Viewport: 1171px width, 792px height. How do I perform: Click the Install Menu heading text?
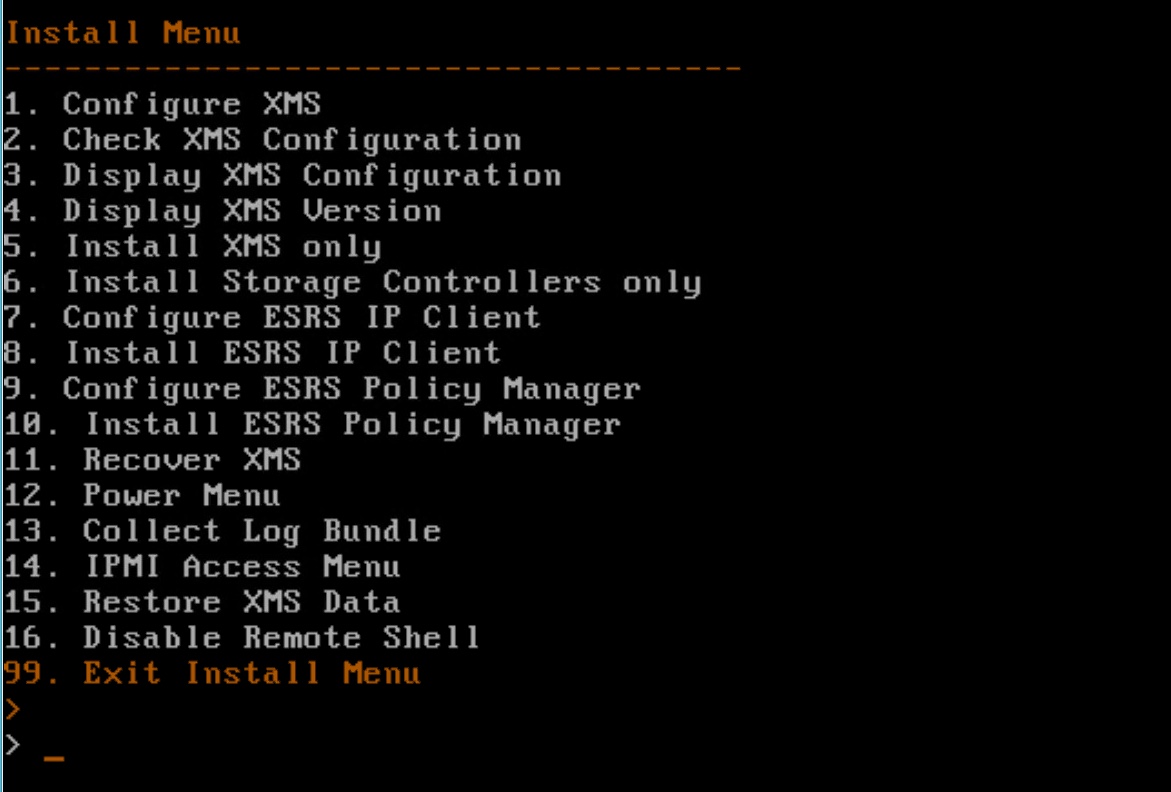(x=123, y=33)
